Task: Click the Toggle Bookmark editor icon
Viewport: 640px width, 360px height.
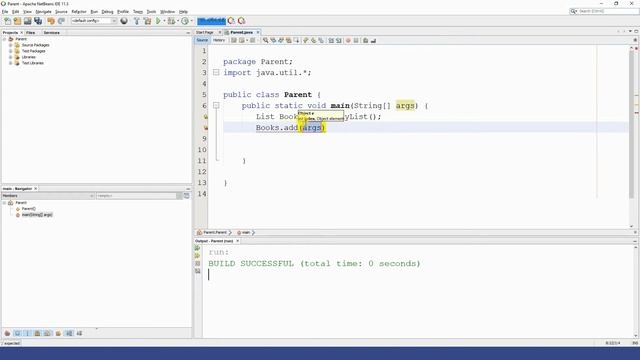Action: click(321, 40)
